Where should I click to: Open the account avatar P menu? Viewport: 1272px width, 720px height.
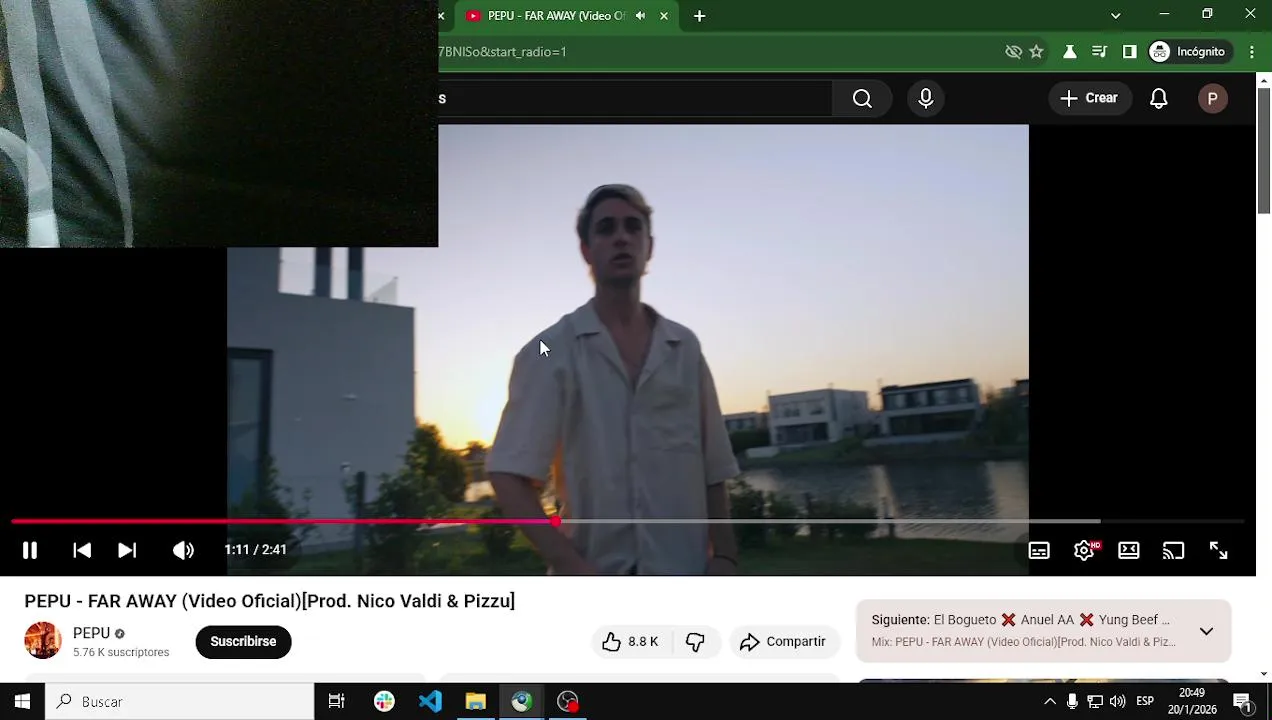(1212, 98)
